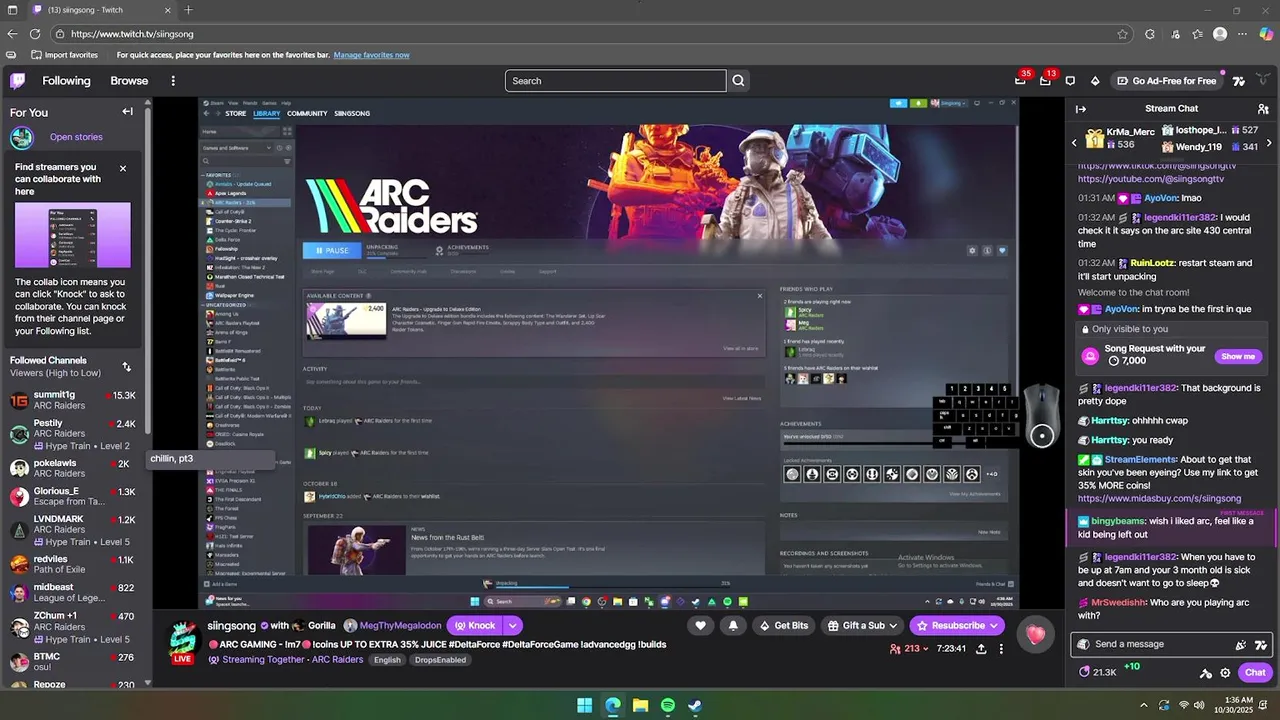Open LVNDMARK channel in sidebar
Screen dimensions: 1280x720
pyautogui.click(x=75, y=530)
